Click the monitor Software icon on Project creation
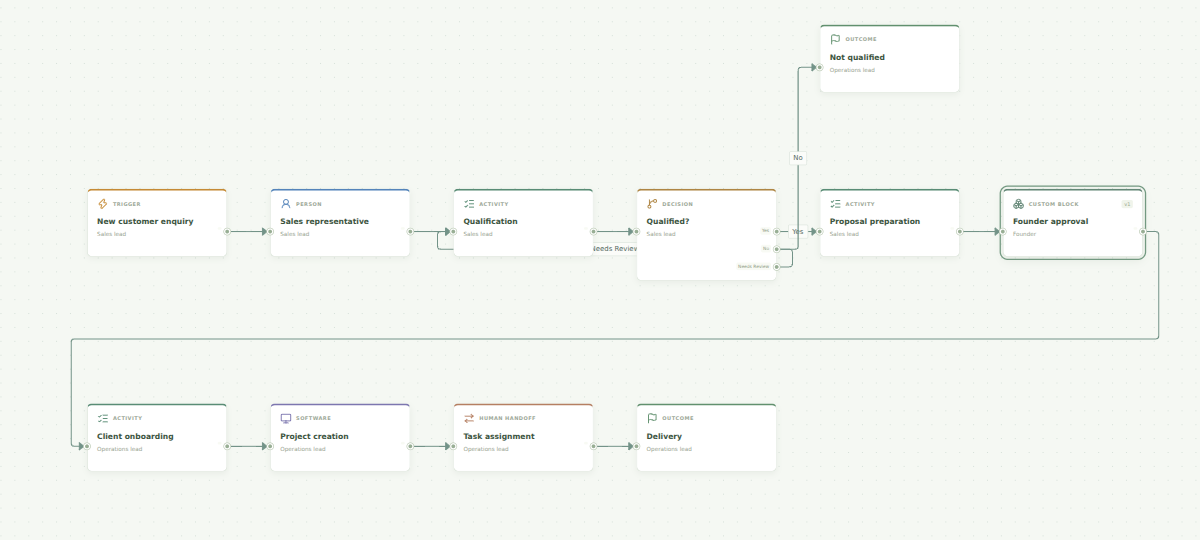Image resolution: width=1200 pixels, height=540 pixels. click(286, 419)
